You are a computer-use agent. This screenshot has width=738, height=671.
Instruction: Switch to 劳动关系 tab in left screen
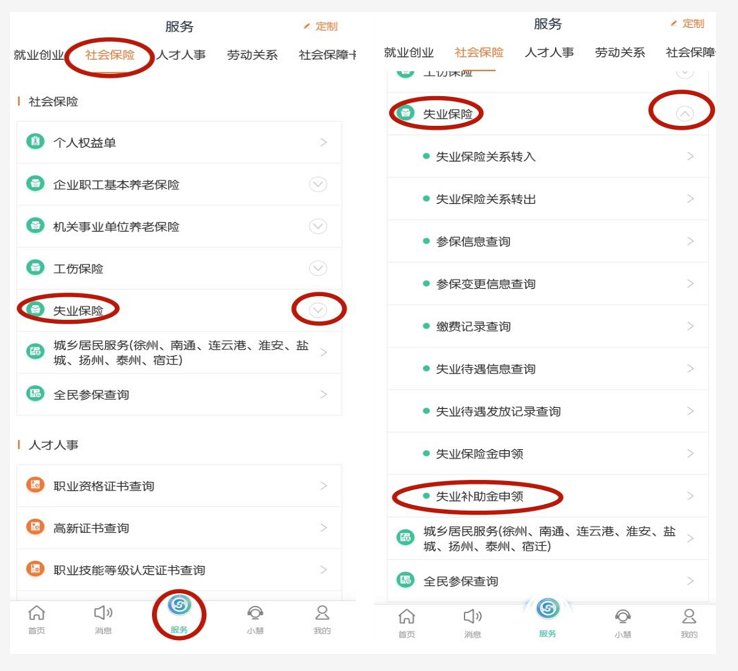(252, 55)
